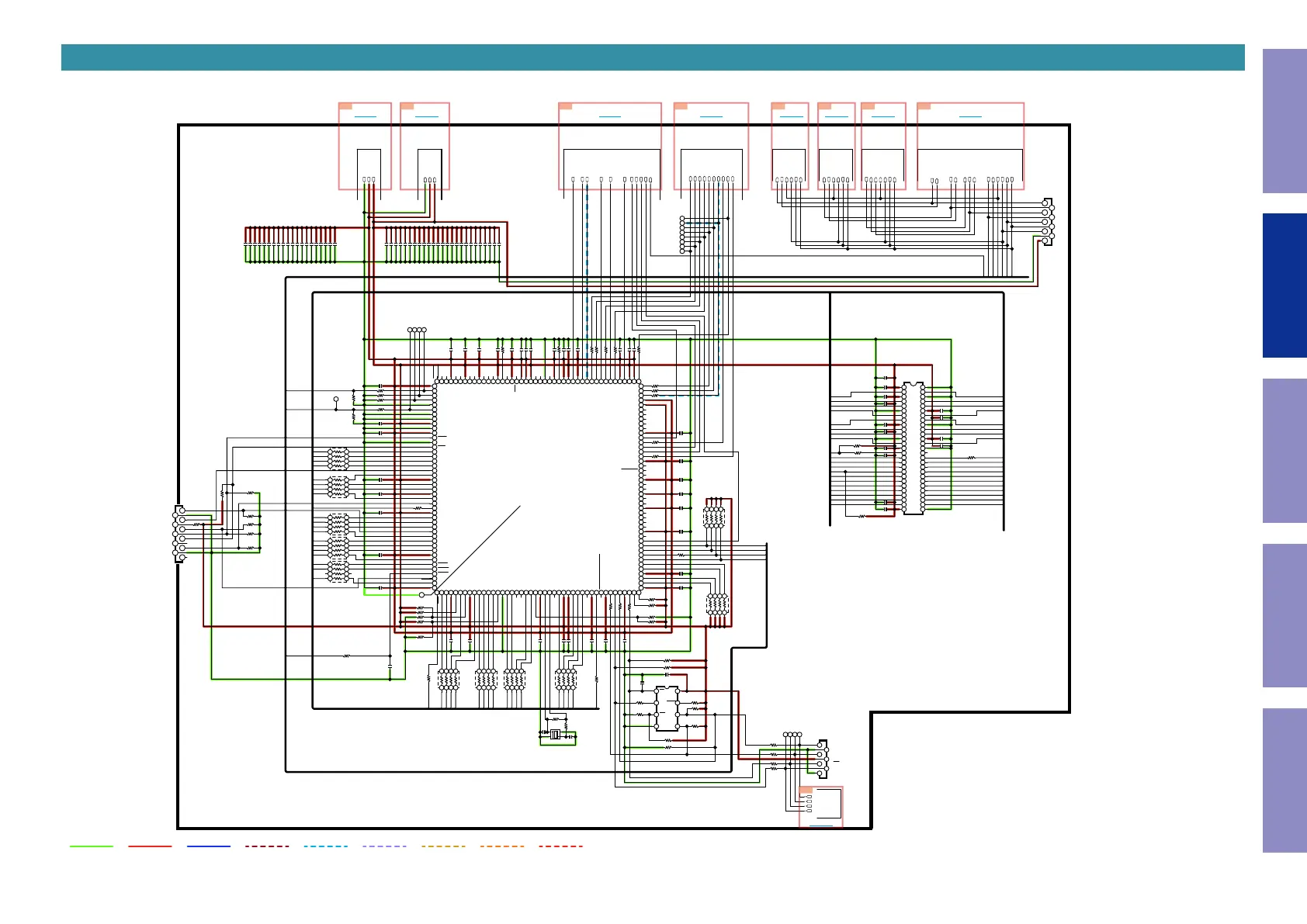The height and width of the screenshot is (924, 1307).
Task: Open the bottommost purple side tab
Action: pos(1284,780)
